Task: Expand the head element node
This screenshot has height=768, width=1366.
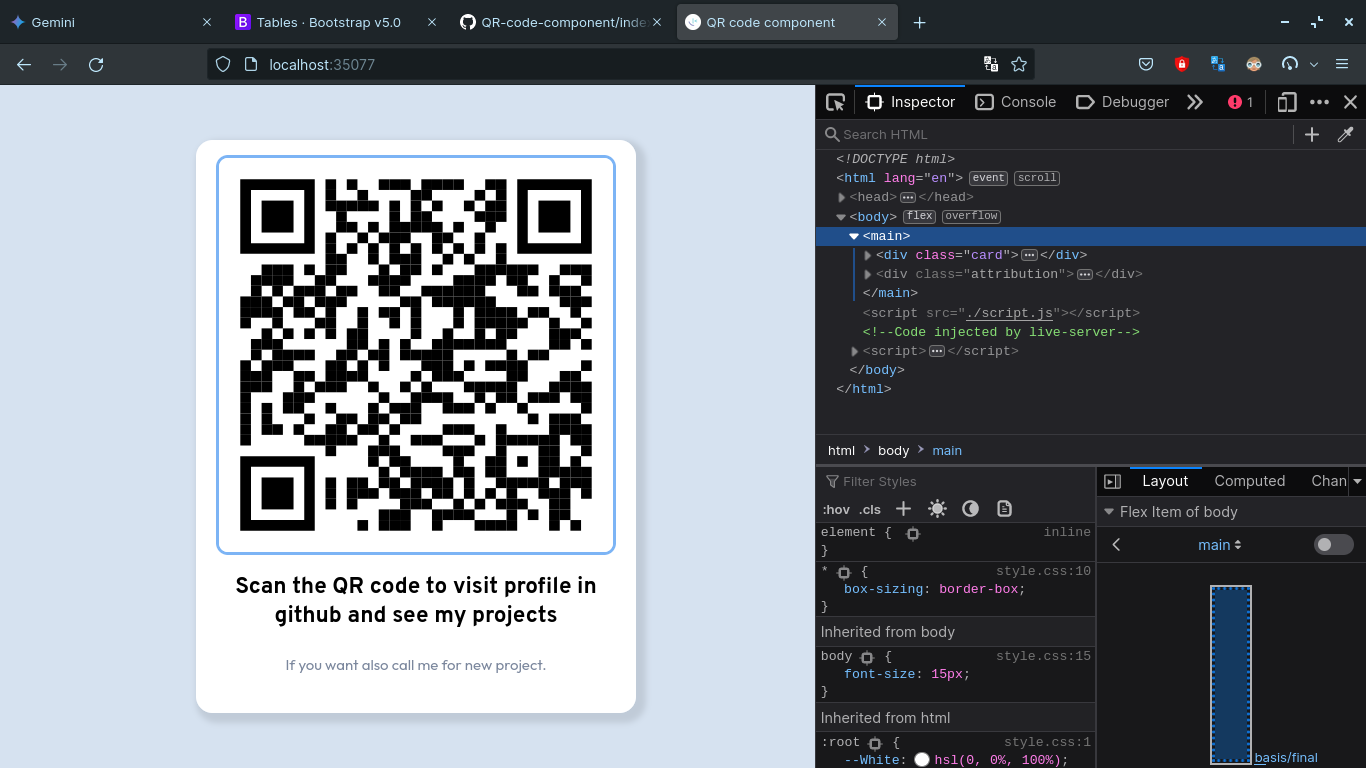Action: (x=842, y=198)
